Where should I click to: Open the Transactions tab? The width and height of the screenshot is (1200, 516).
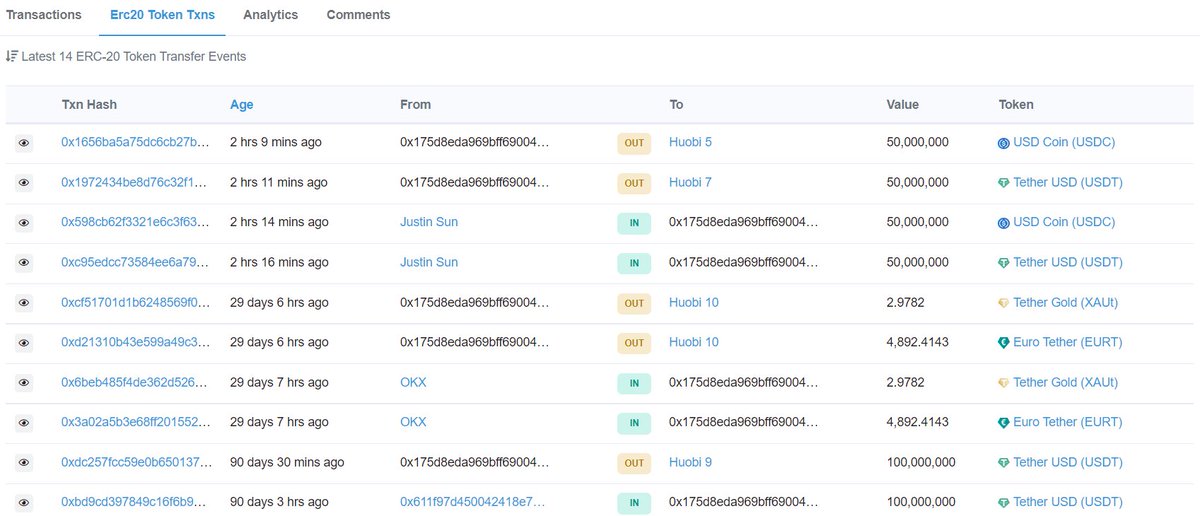[44, 15]
